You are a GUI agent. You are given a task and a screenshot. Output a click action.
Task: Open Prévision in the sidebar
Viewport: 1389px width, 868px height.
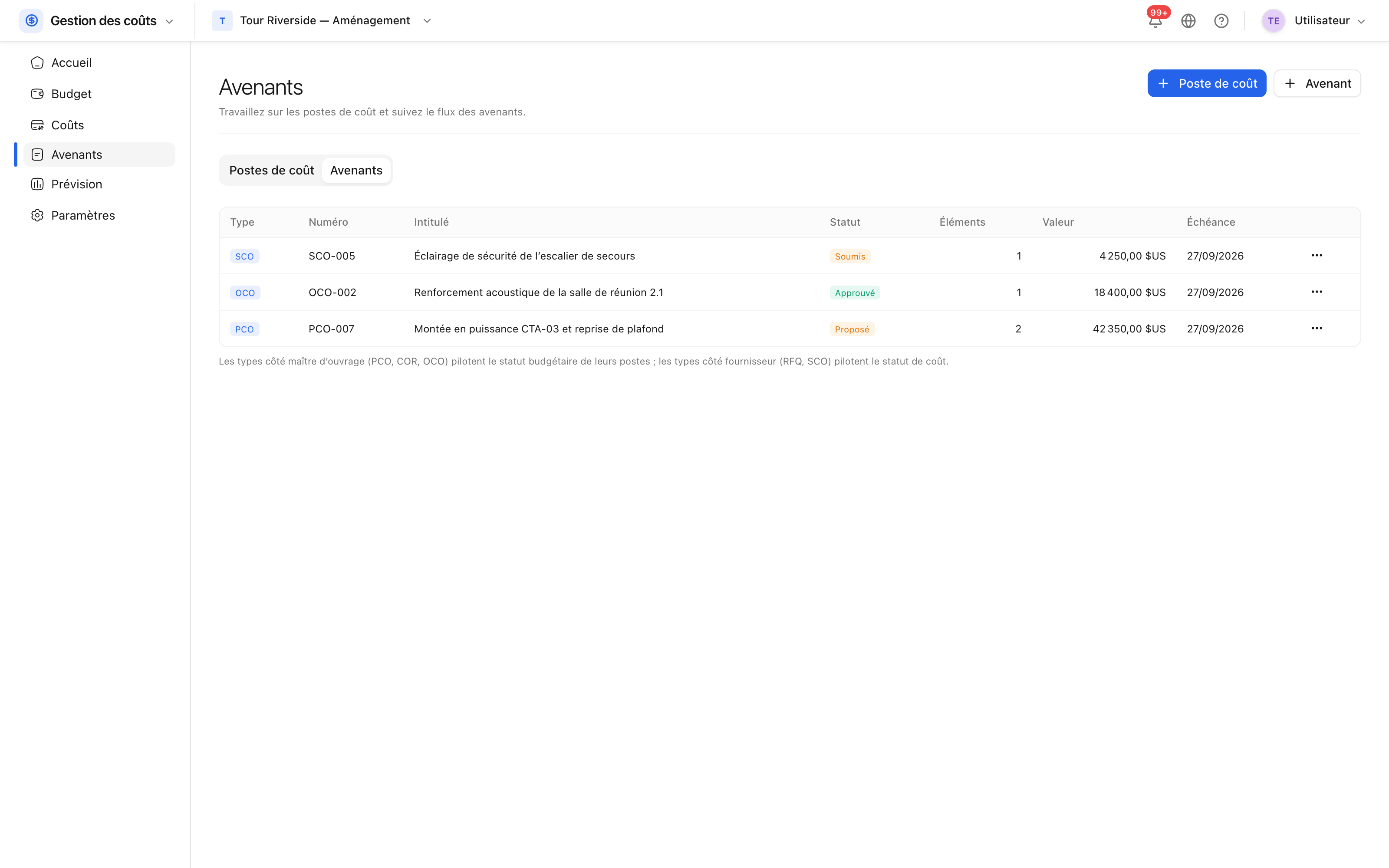[x=99, y=184]
